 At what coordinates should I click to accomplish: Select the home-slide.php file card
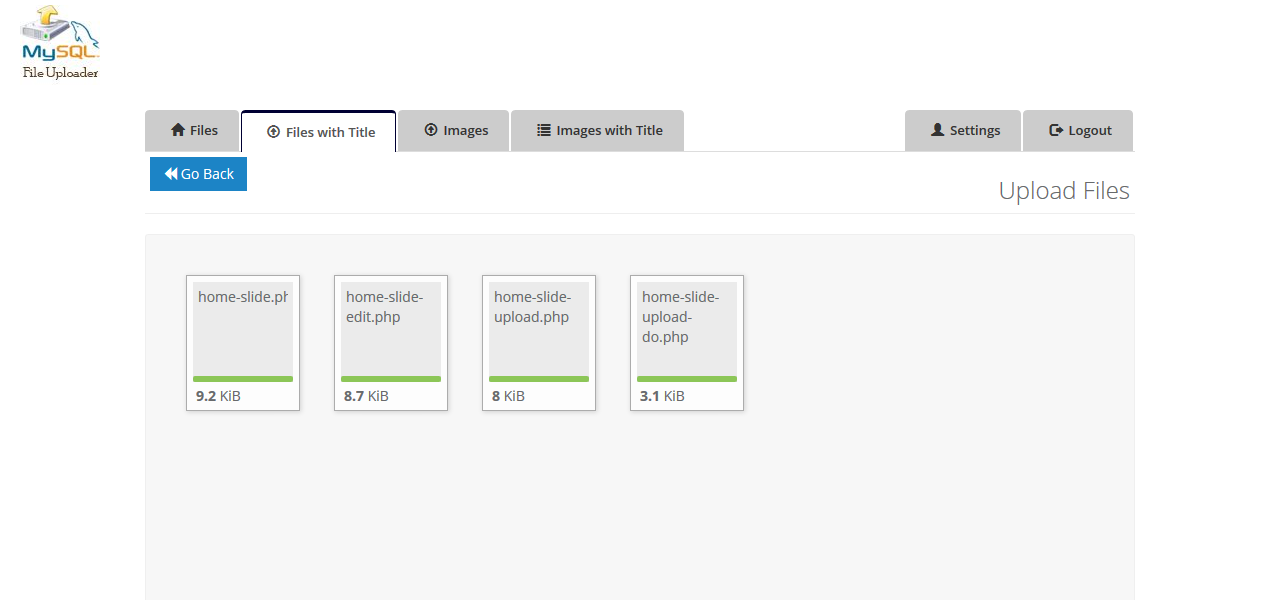tap(242, 343)
